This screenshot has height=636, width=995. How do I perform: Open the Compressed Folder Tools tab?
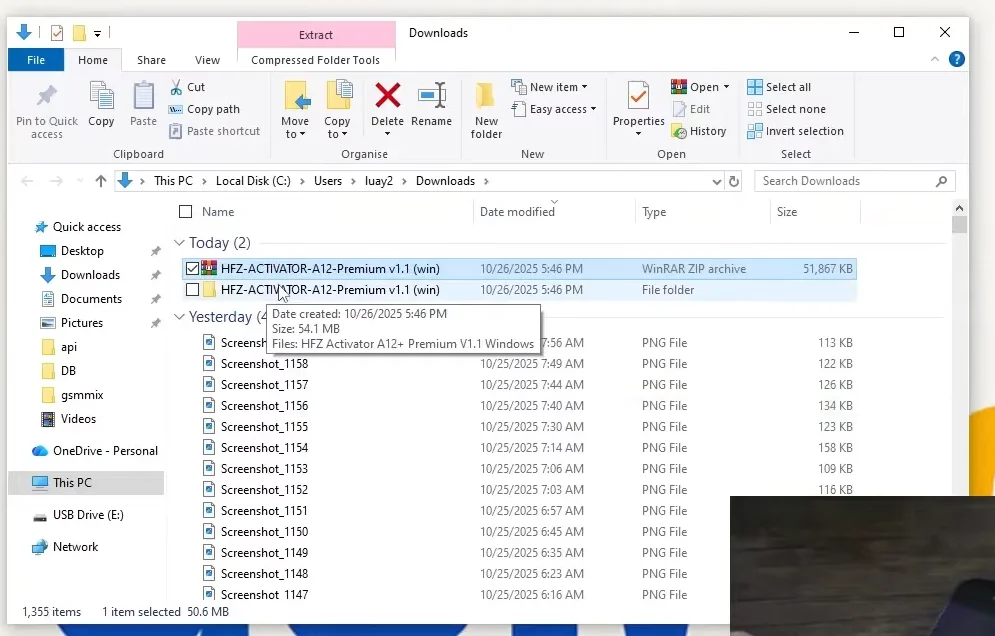[315, 60]
